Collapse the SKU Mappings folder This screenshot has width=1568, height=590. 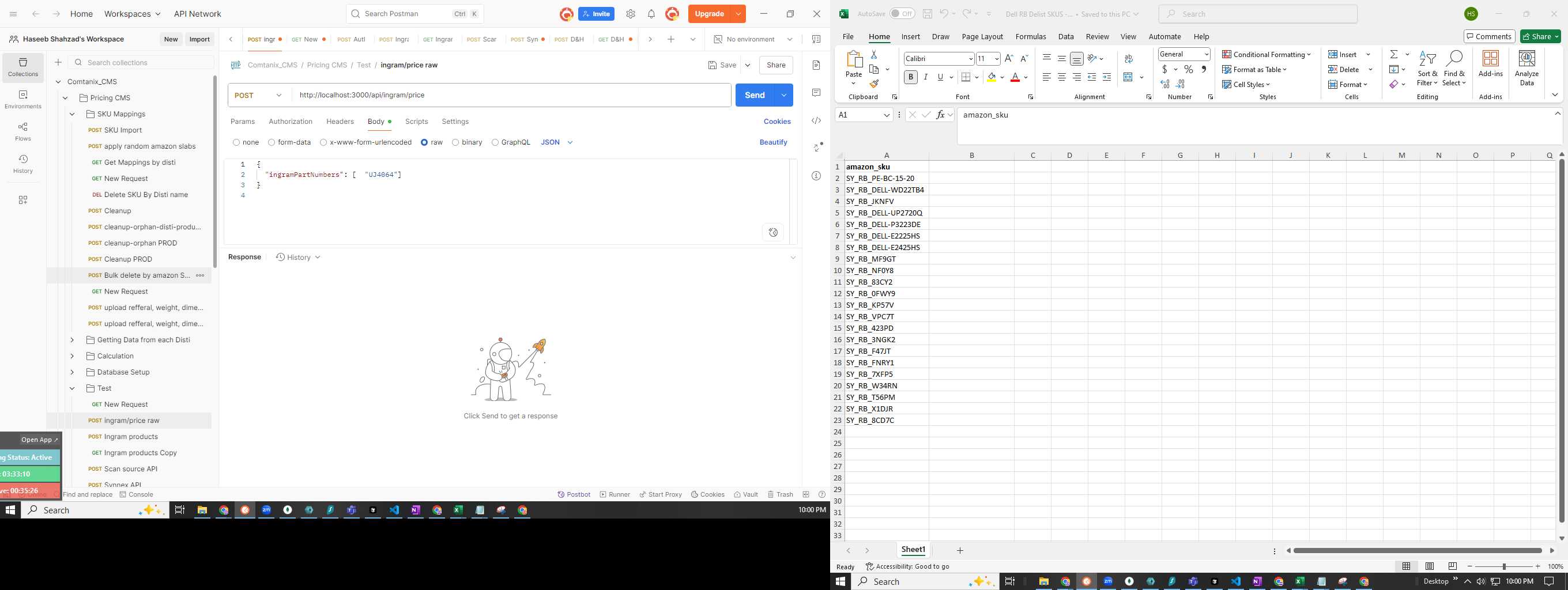click(72, 114)
